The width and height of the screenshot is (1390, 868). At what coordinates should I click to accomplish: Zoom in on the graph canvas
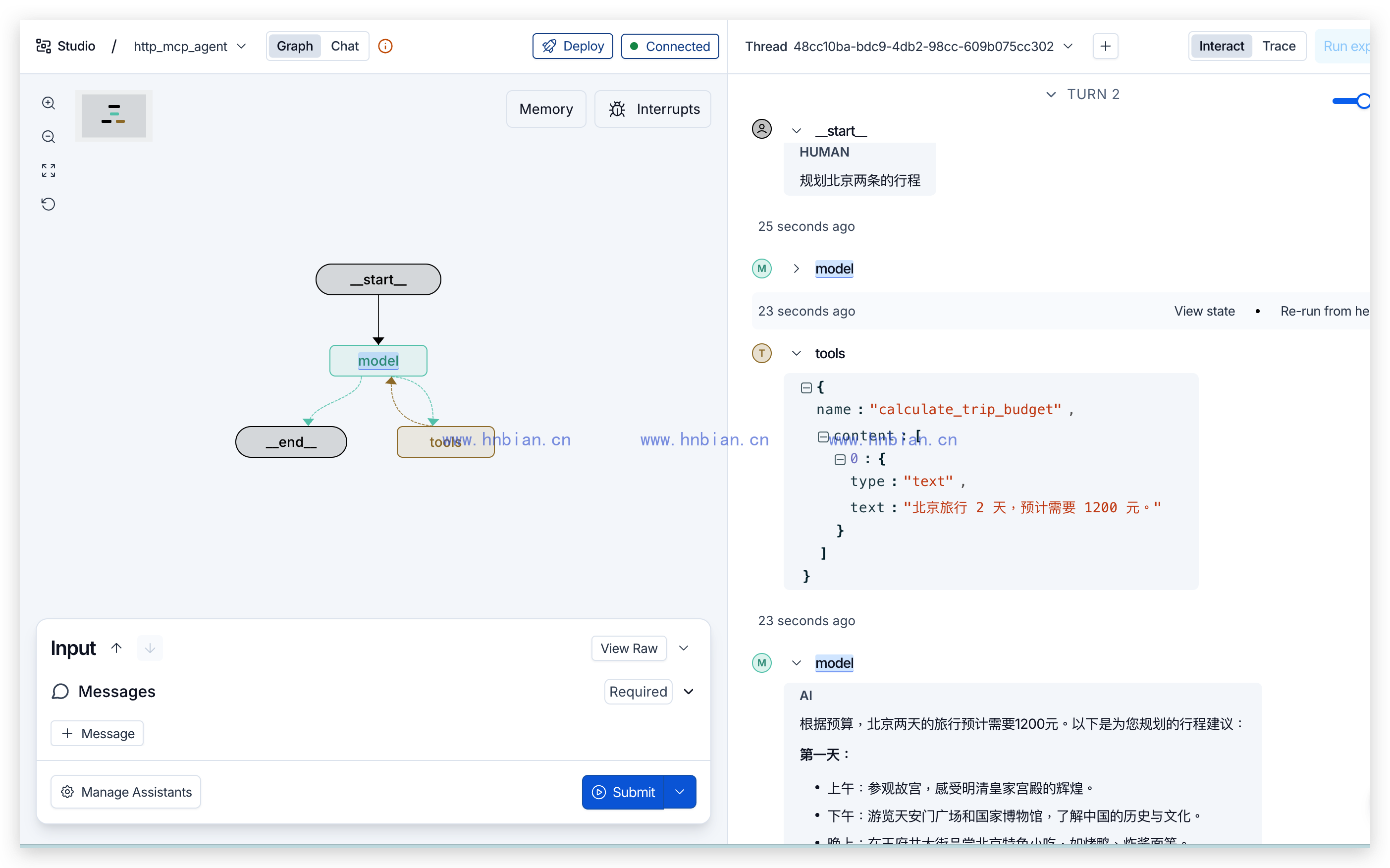49,104
